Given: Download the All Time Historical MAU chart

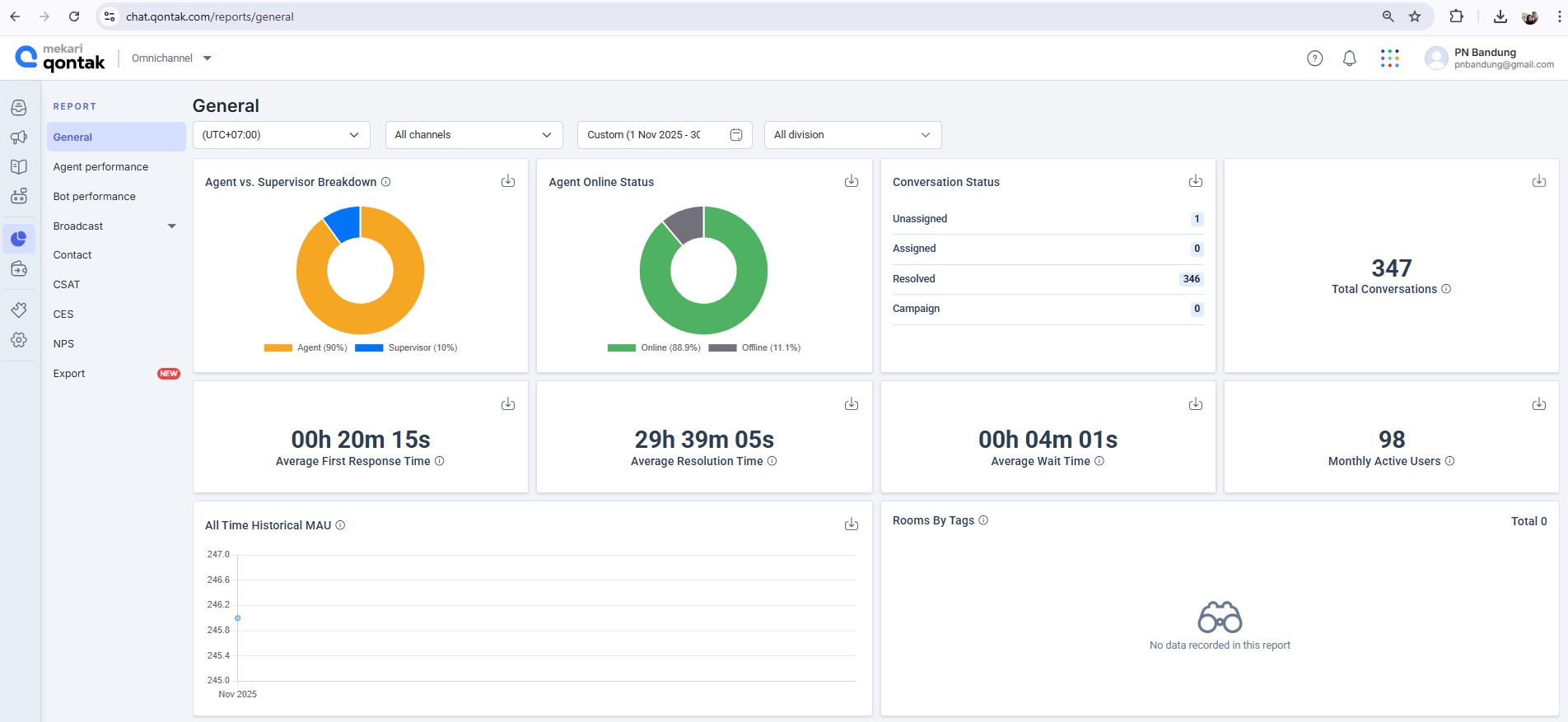Looking at the screenshot, I should [852, 524].
